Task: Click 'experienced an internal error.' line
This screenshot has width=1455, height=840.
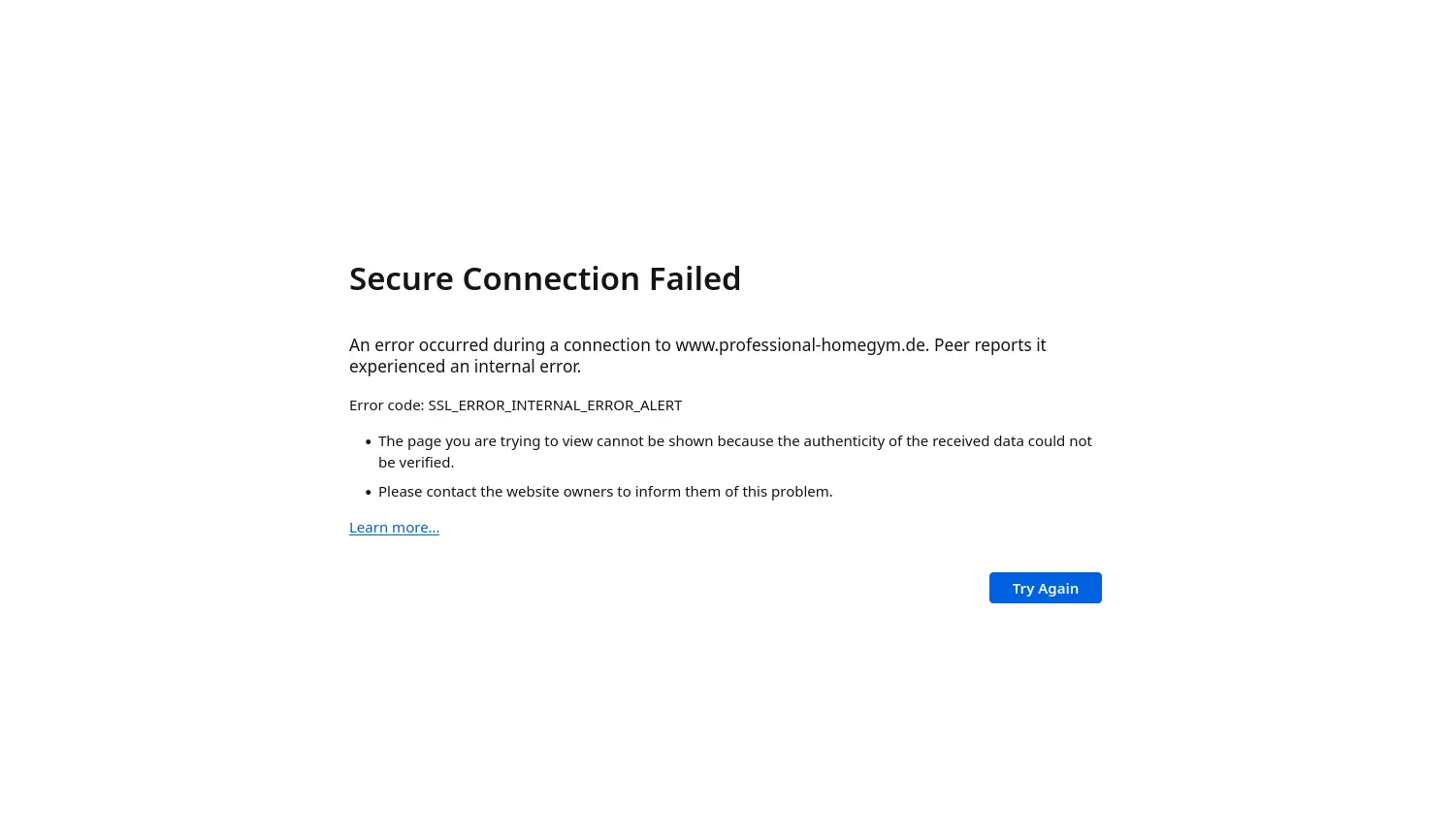Action: coord(465,367)
